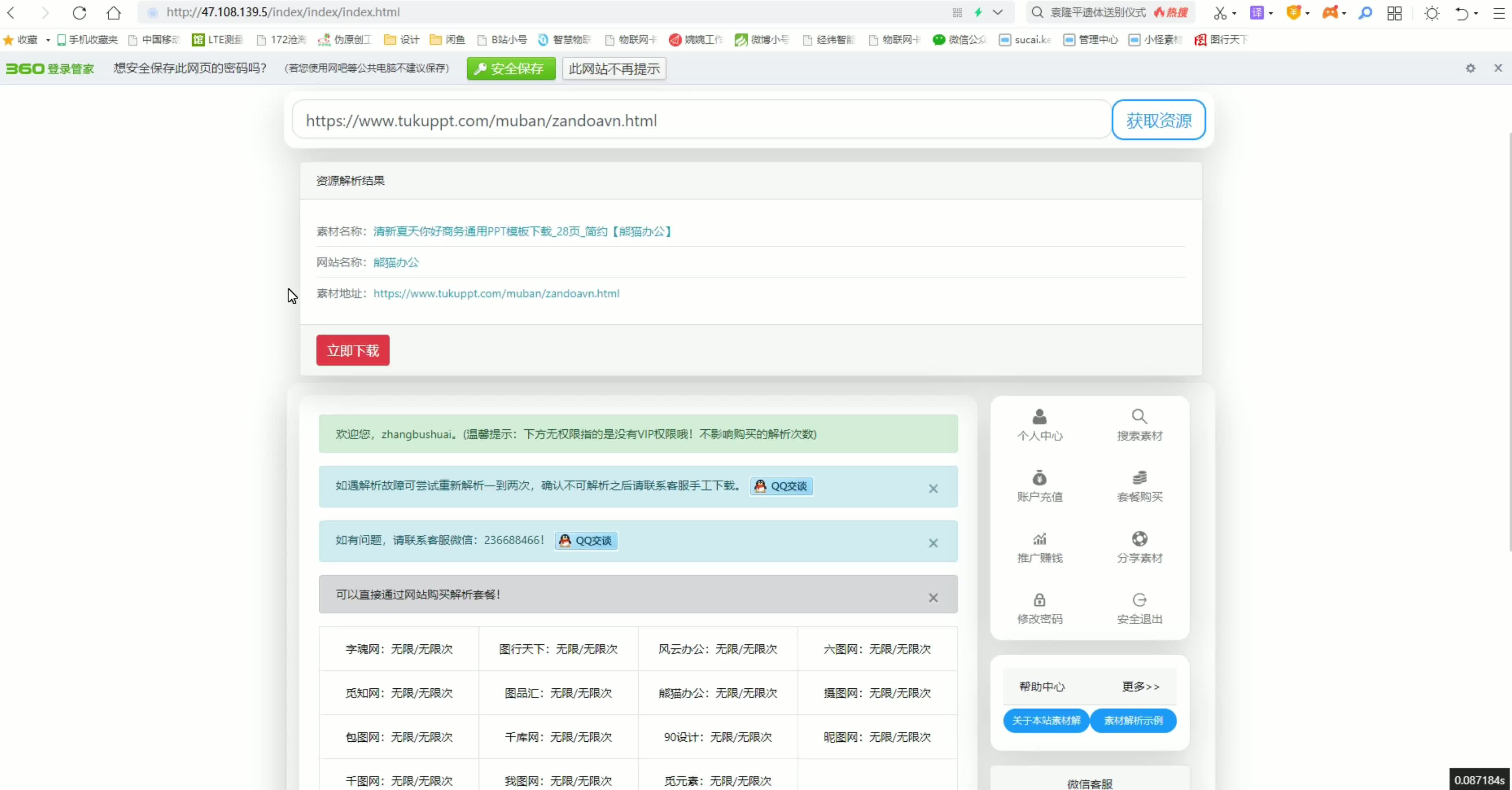The width and height of the screenshot is (1512, 790).
Task: Click the browser back arrow
Action: (x=11, y=12)
